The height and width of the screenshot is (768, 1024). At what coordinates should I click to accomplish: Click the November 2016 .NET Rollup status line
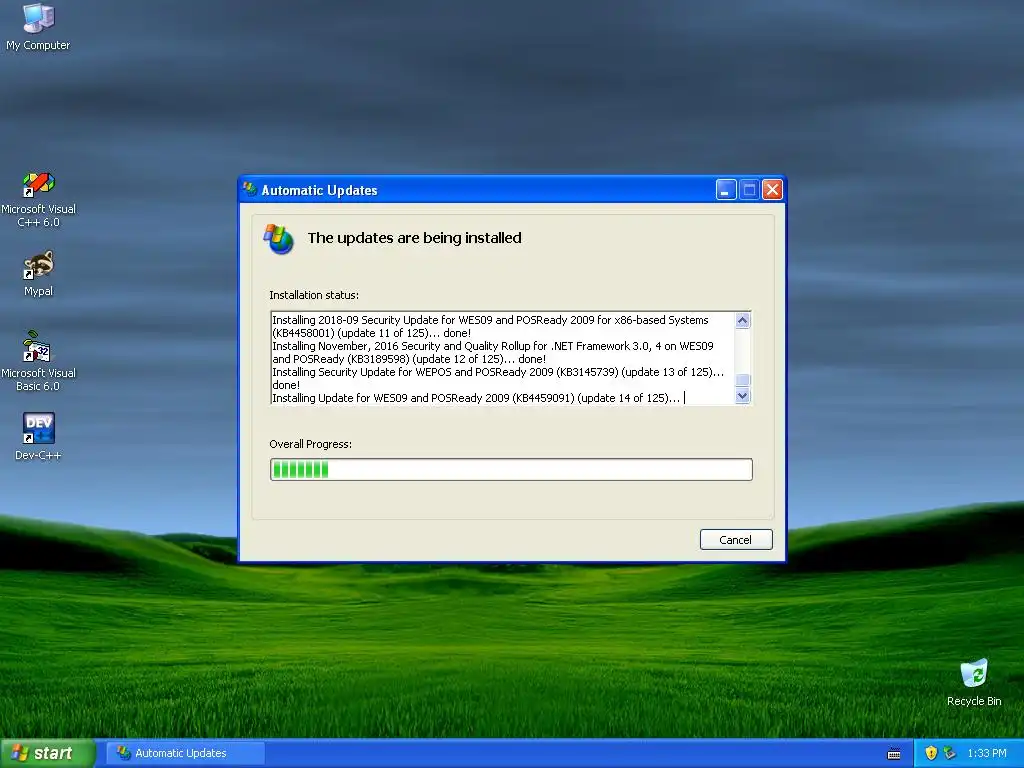click(493, 352)
